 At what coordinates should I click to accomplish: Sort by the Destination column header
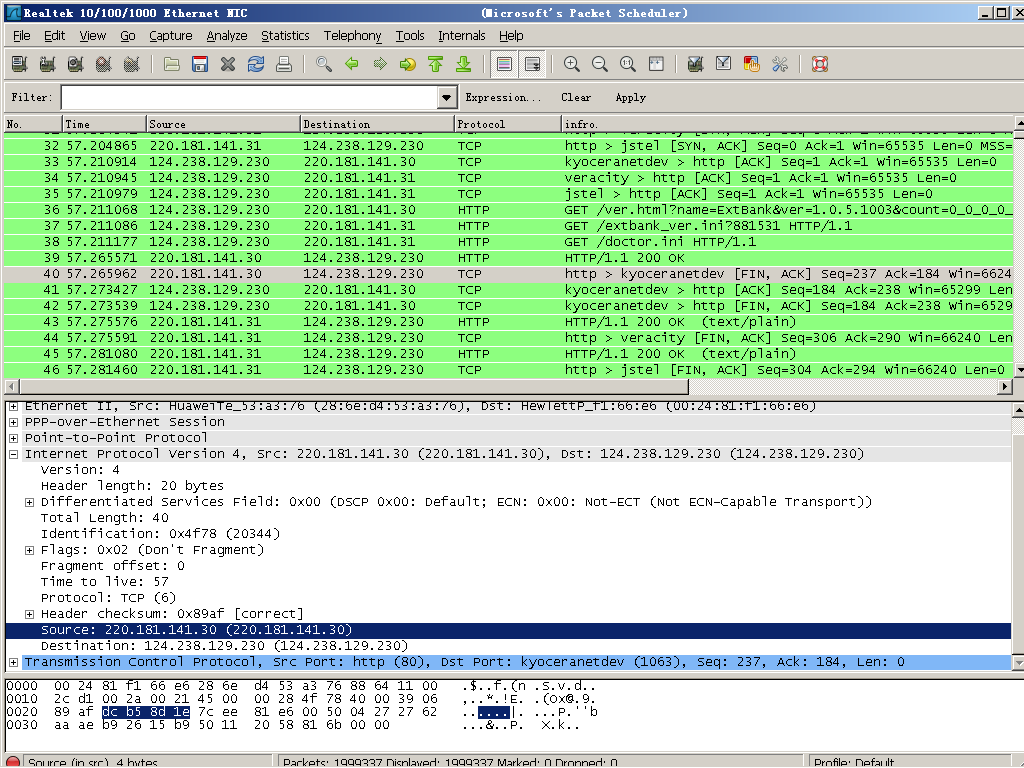tap(377, 124)
